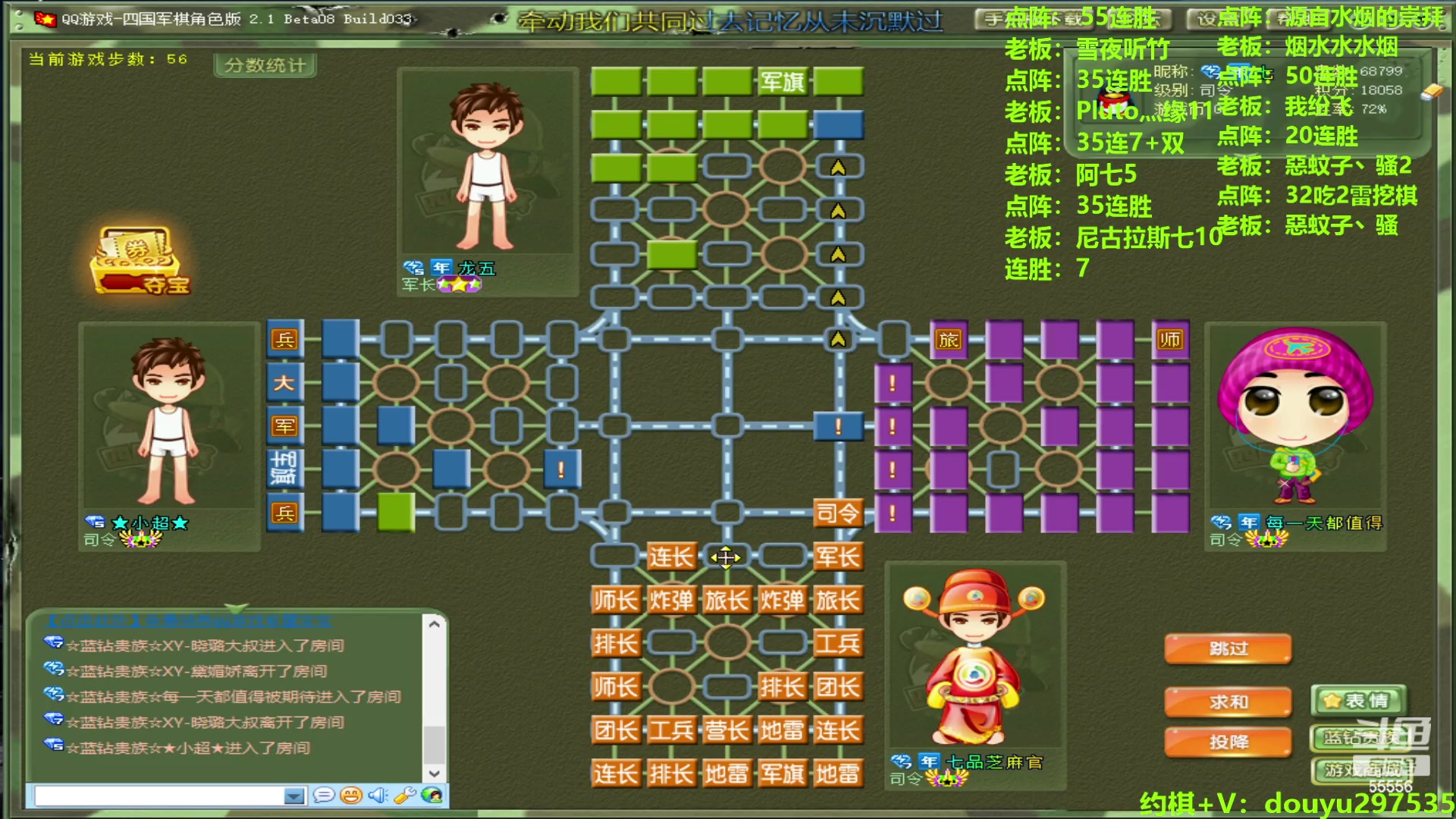Open the 分数统计 score statistics tab
The width and height of the screenshot is (1456, 819).
click(265, 65)
